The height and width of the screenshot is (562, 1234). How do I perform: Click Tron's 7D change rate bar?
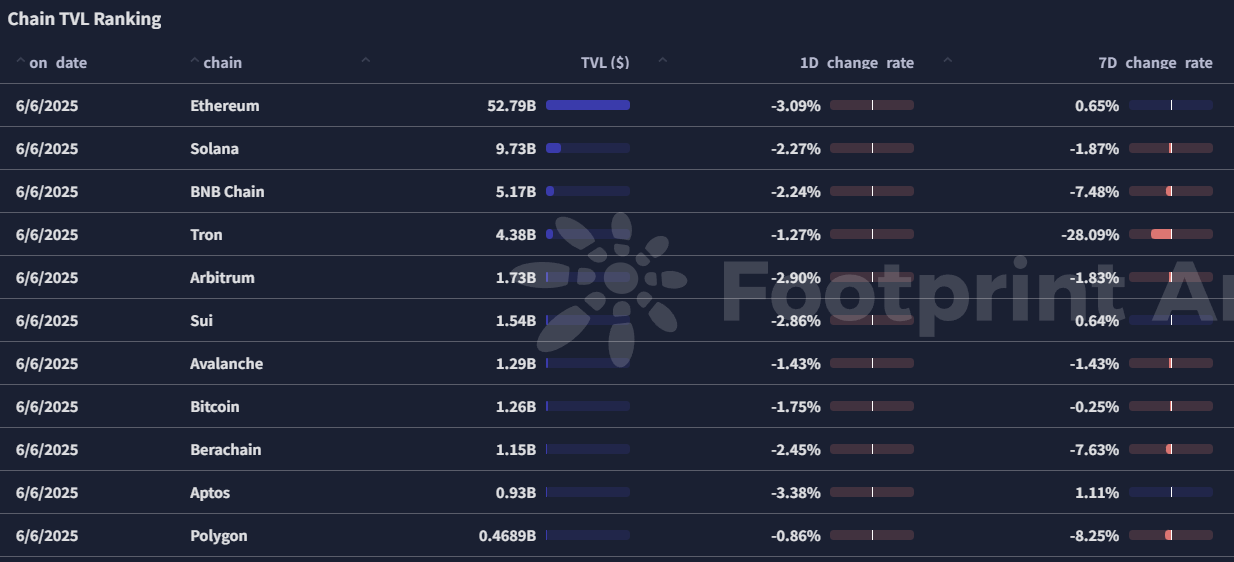point(1170,235)
